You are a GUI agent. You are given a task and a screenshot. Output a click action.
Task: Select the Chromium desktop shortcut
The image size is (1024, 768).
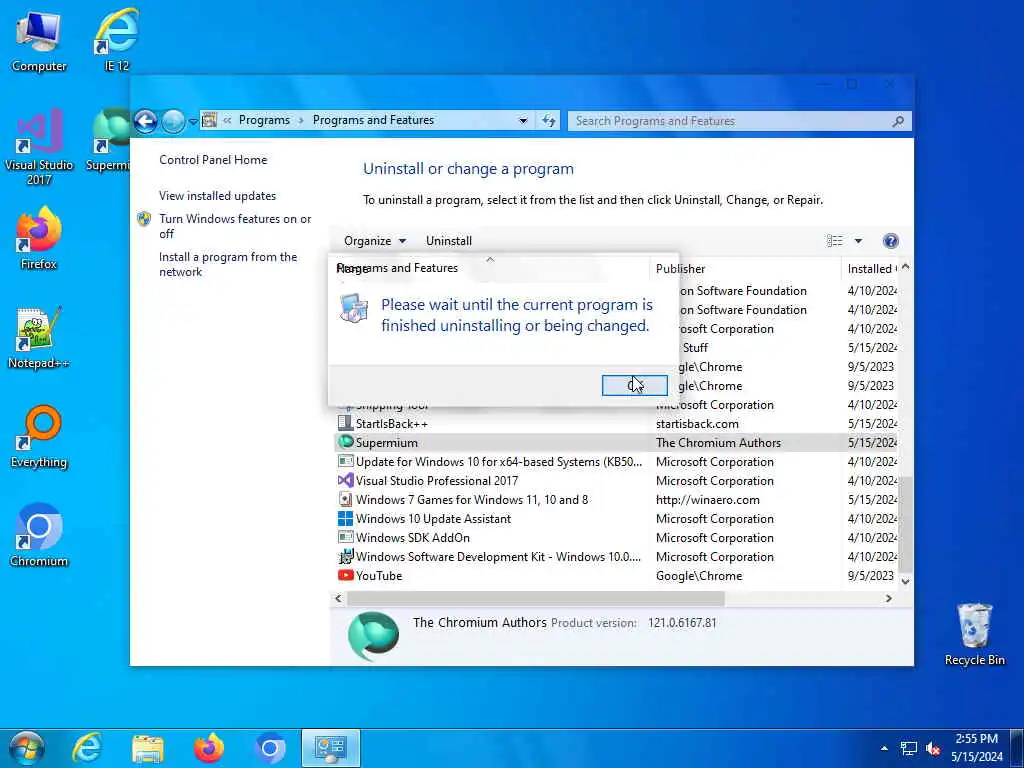39,536
